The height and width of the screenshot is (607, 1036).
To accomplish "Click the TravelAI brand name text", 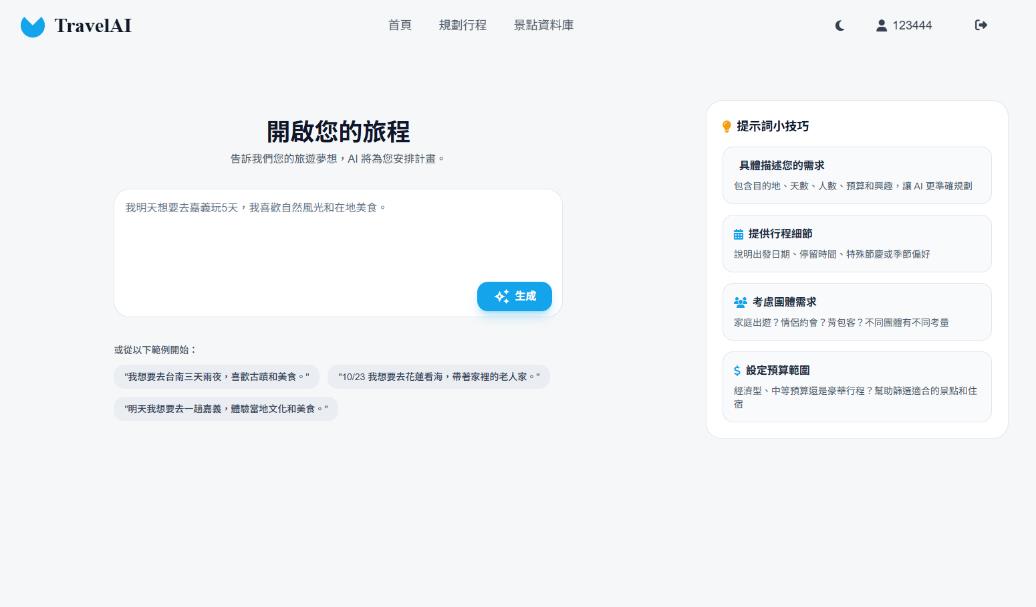I will coord(93,26).
